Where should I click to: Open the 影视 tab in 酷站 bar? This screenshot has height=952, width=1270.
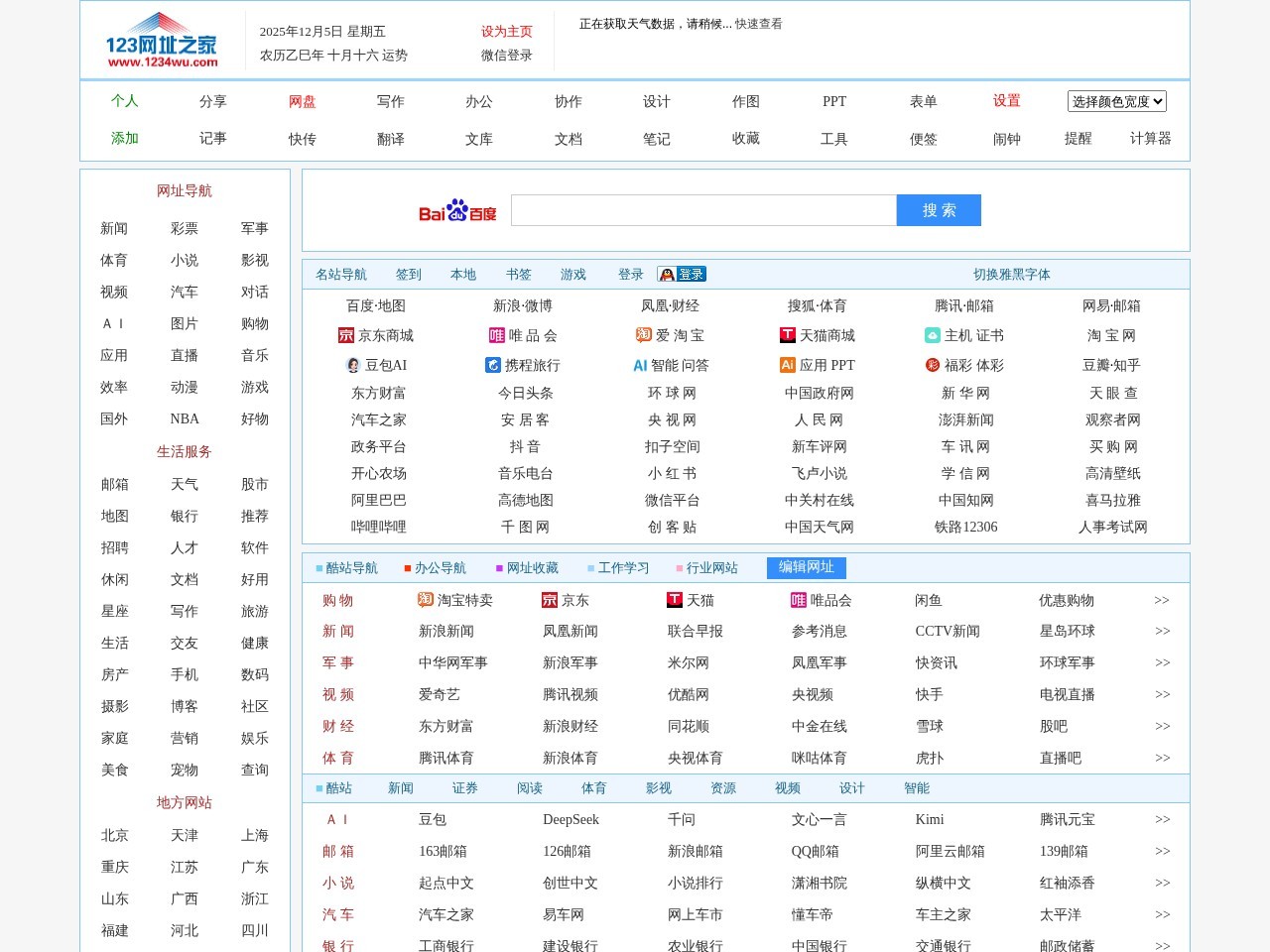click(659, 788)
